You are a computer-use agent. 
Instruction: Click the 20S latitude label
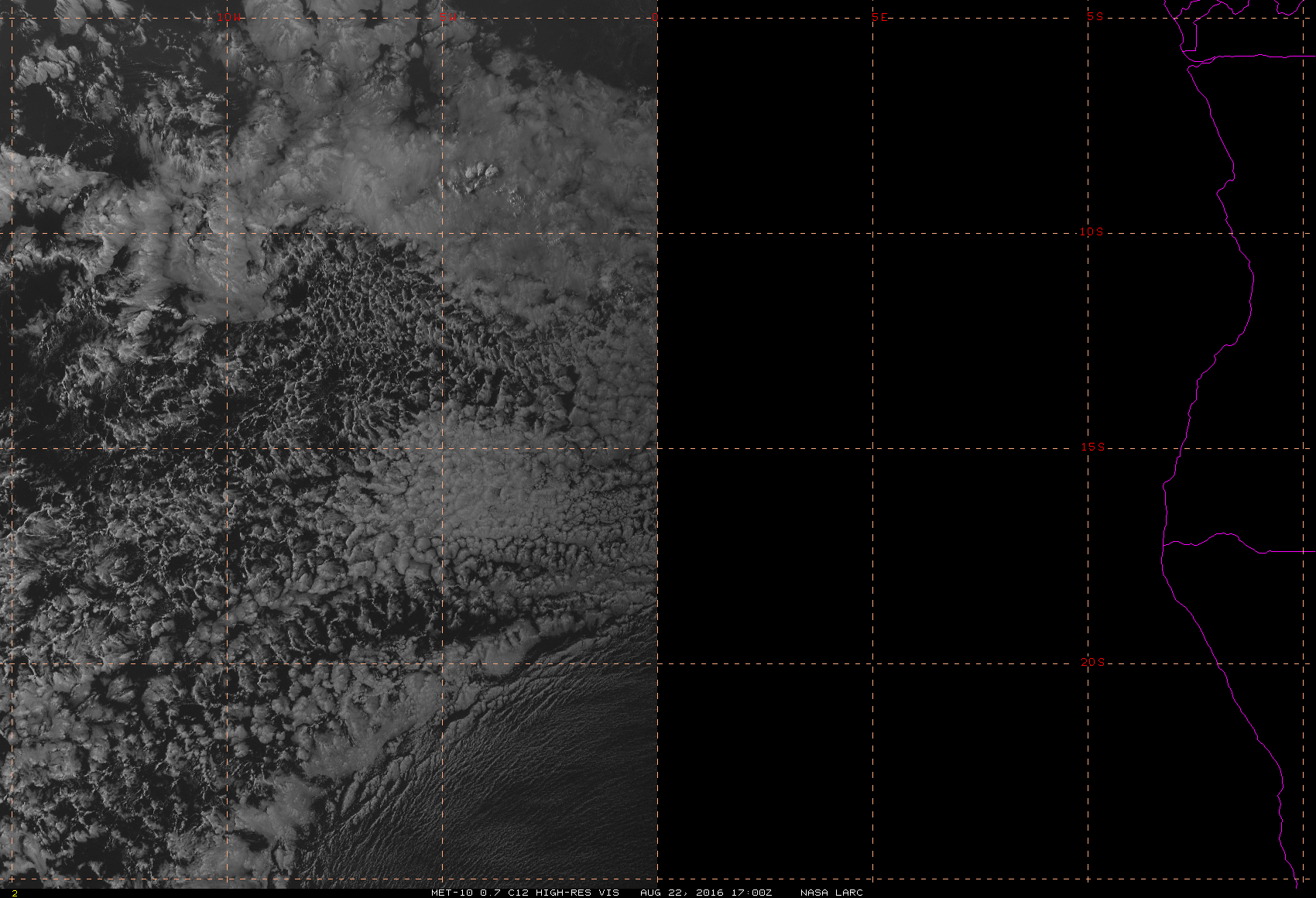click(x=1092, y=662)
